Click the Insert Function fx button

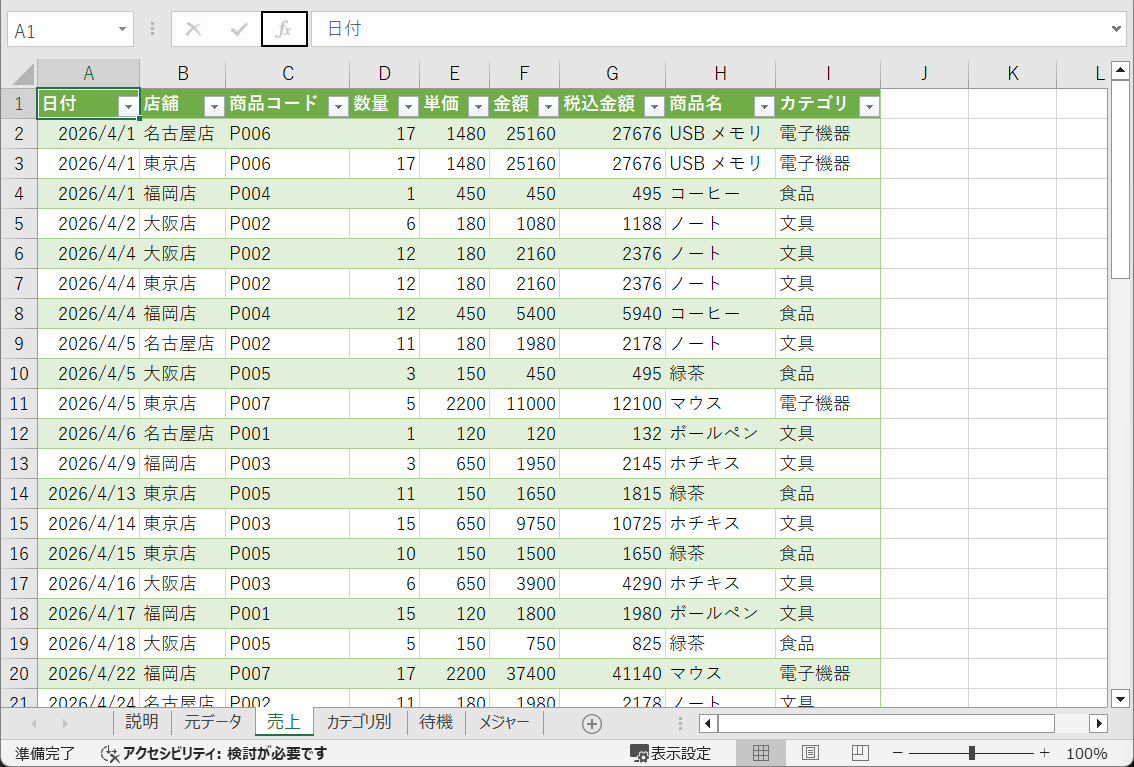[284, 29]
